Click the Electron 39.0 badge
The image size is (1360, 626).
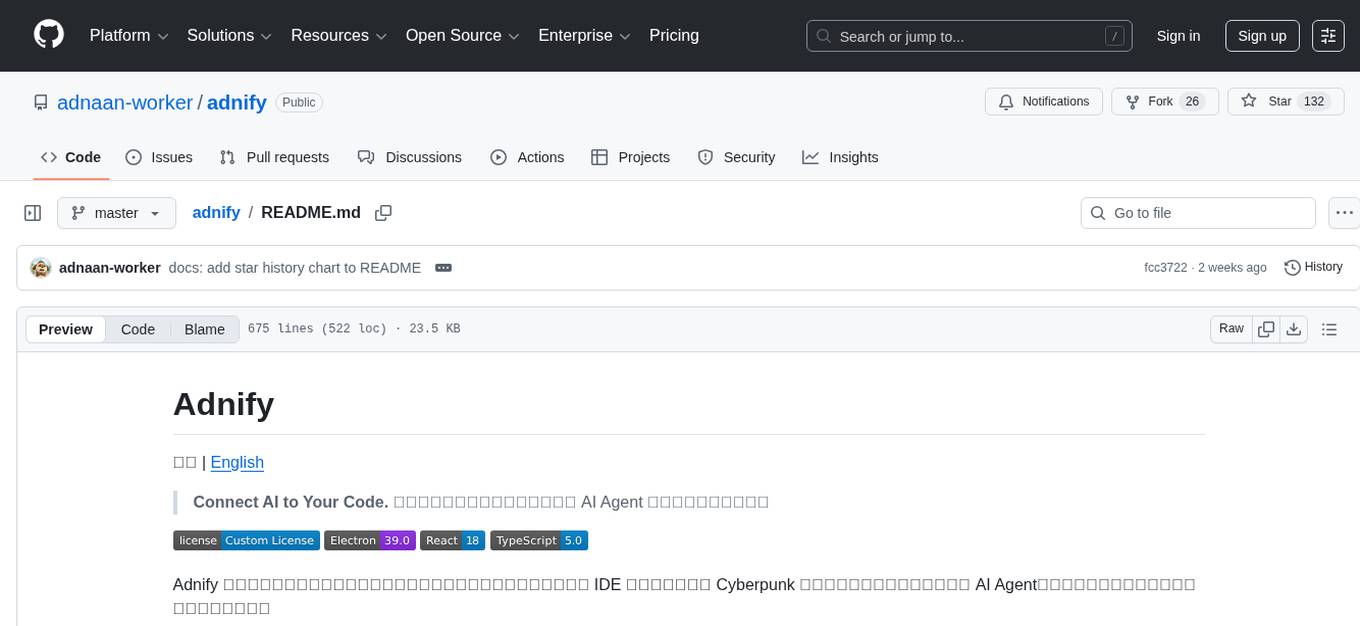370,540
